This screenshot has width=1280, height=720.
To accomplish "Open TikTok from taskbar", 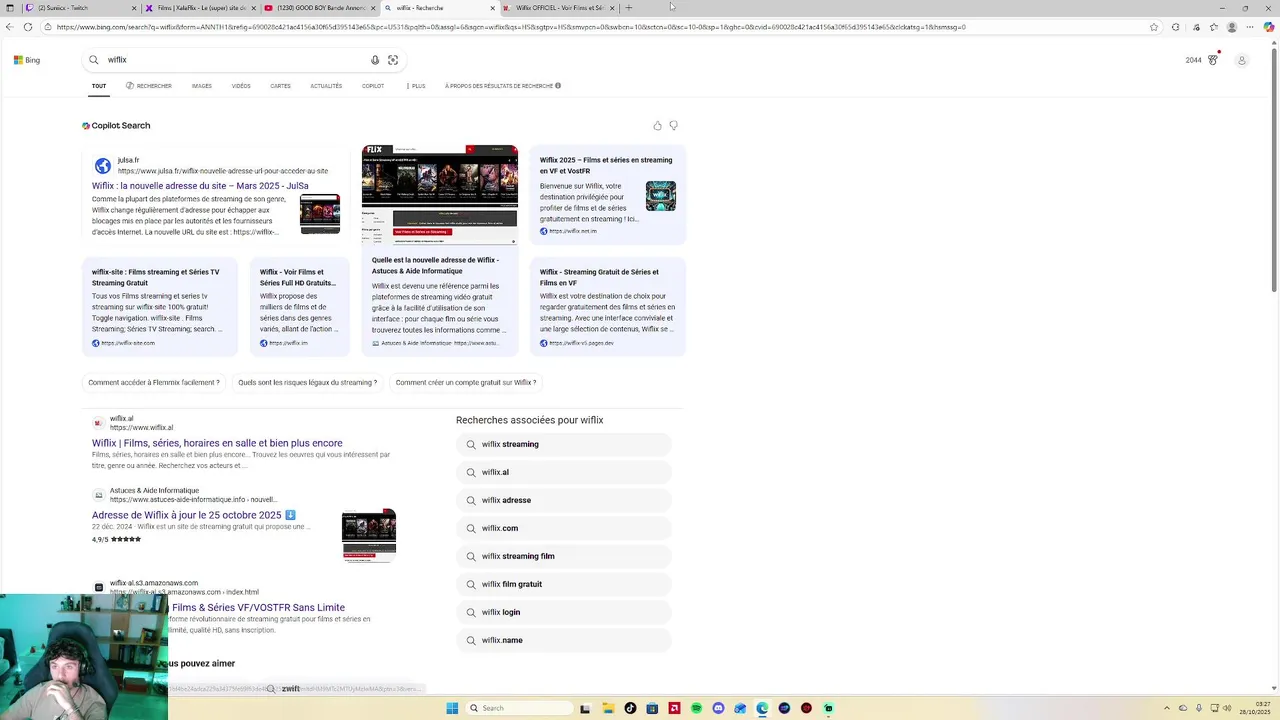I will tap(630, 708).
